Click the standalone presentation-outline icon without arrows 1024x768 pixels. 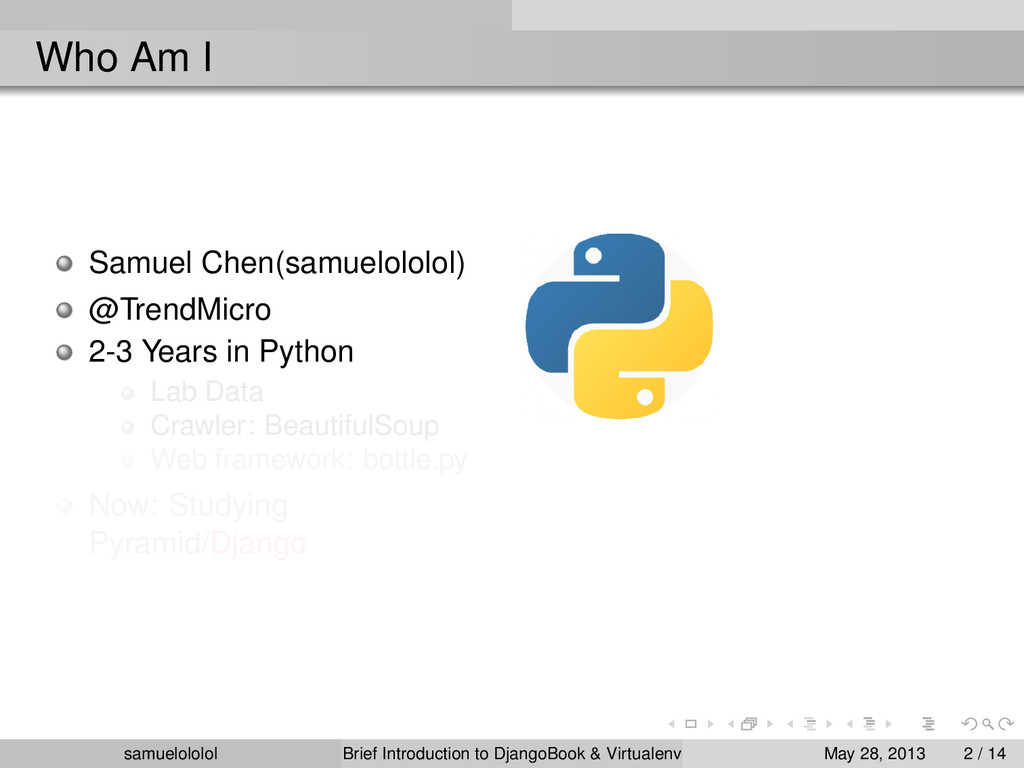point(929,724)
